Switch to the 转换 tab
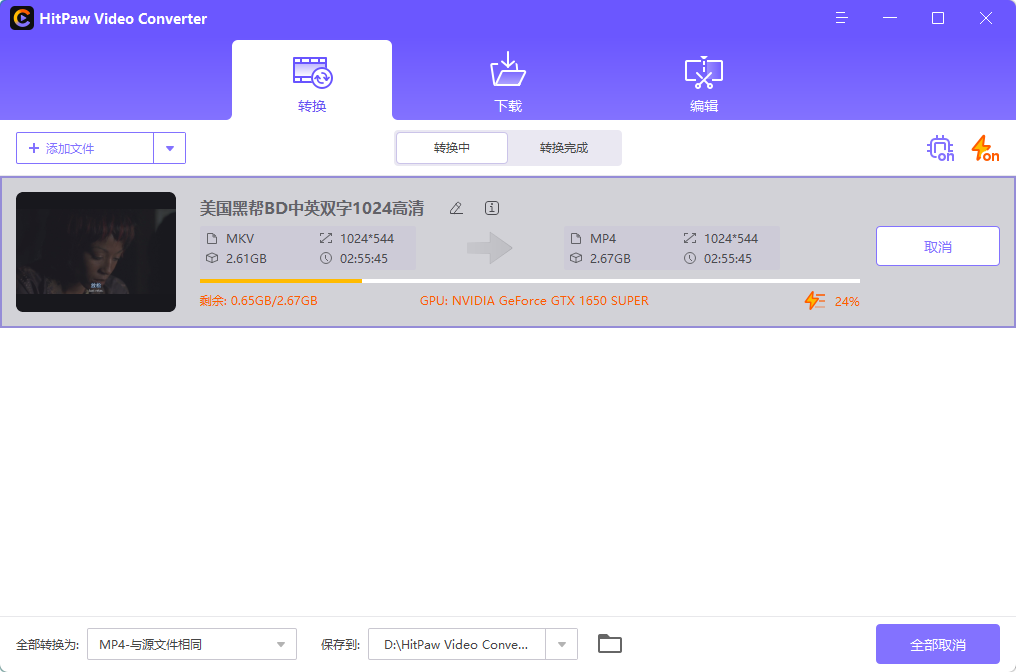The image size is (1016, 672). 312,80
